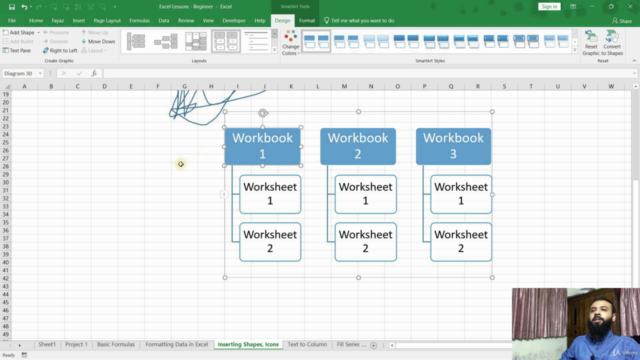The image size is (640, 360).
Task: Select the Workbook 2 shape
Action: coord(358,147)
